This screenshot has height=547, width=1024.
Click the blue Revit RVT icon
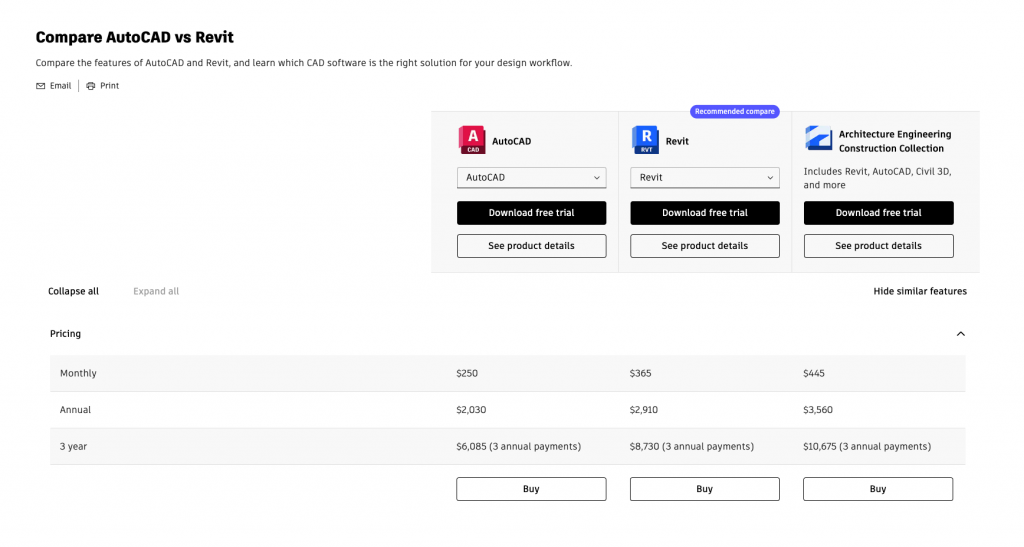click(x=645, y=140)
